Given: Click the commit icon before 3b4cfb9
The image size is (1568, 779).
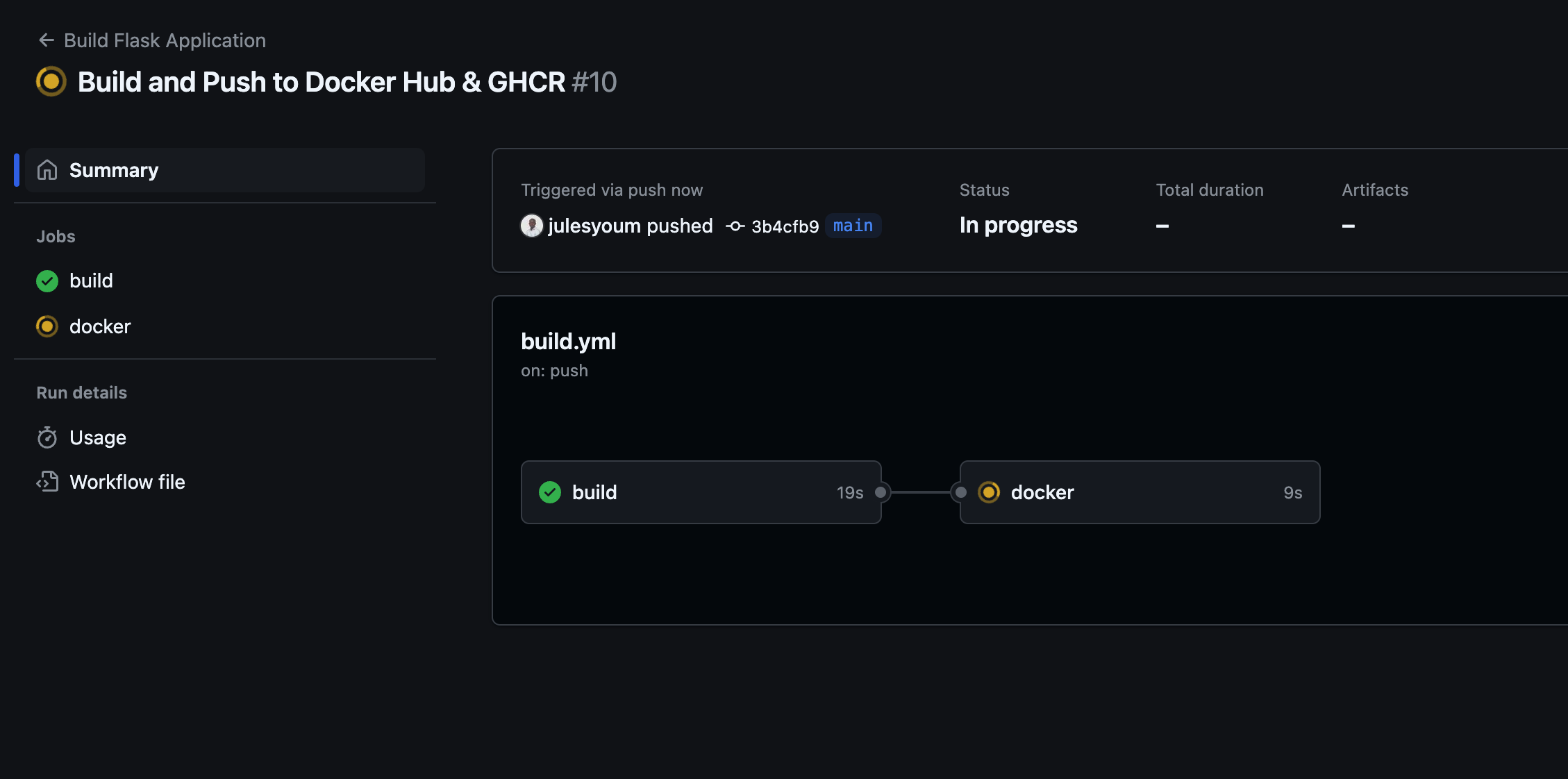Looking at the screenshot, I should [x=734, y=226].
